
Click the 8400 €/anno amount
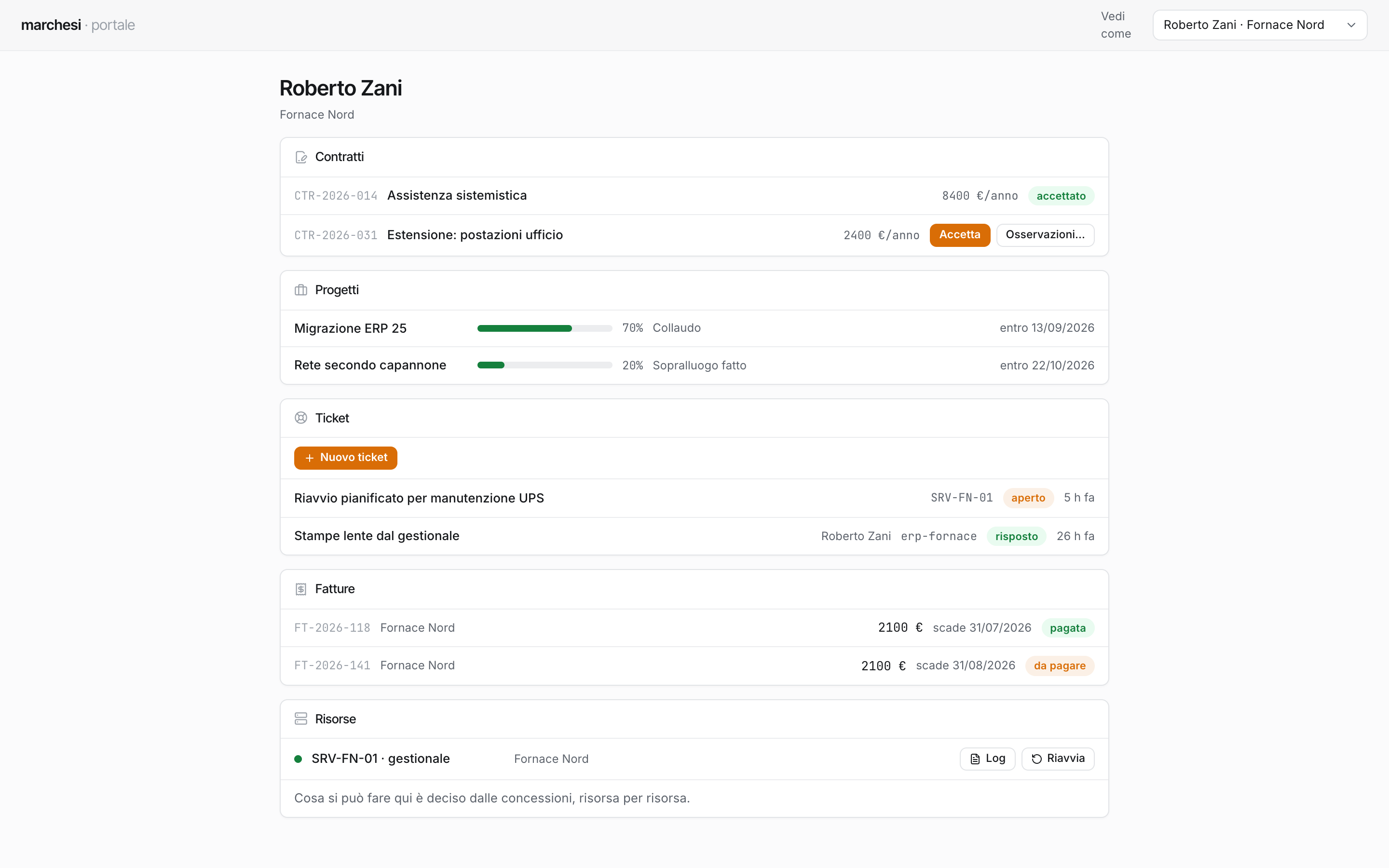(x=980, y=196)
